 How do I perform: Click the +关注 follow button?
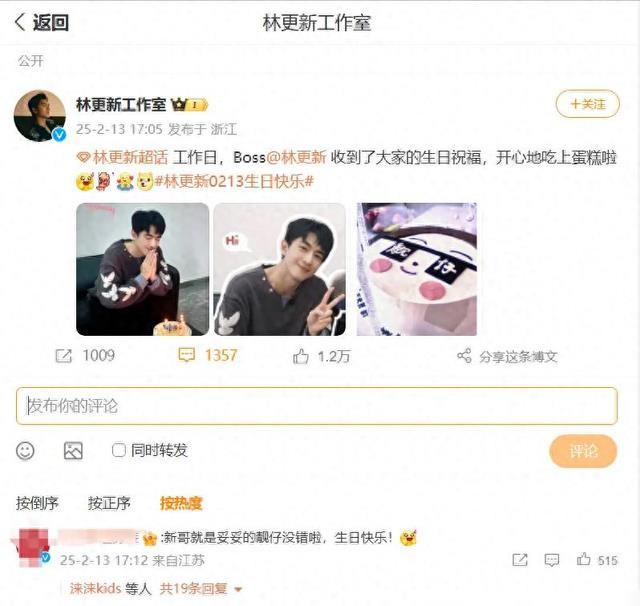(587, 104)
